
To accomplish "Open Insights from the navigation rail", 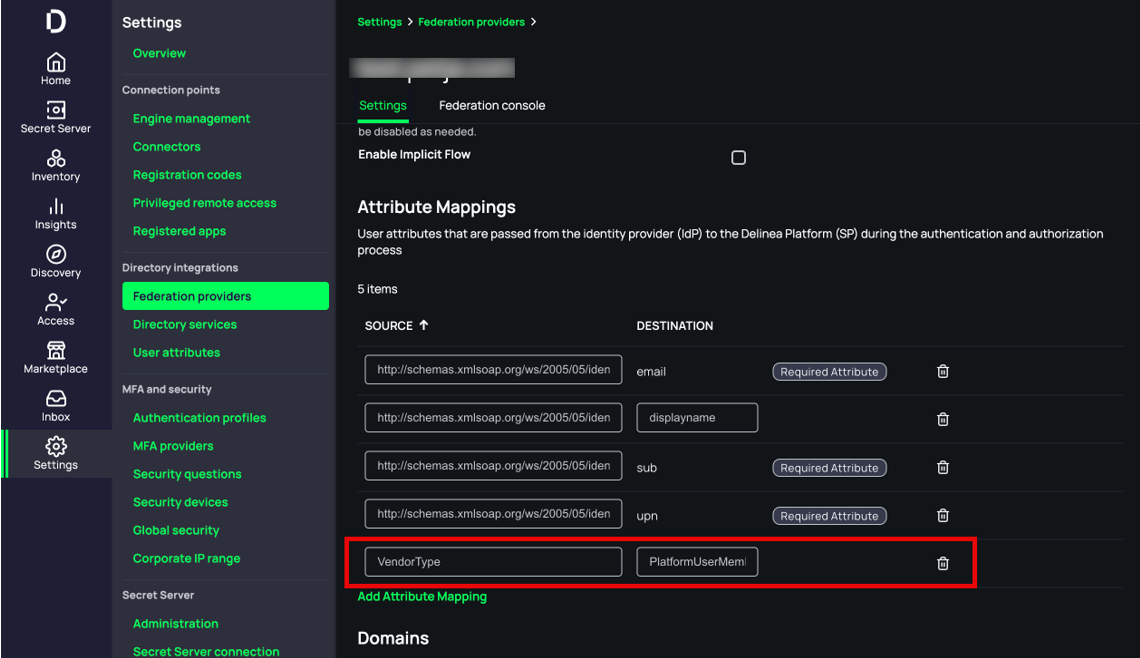I will (x=56, y=214).
